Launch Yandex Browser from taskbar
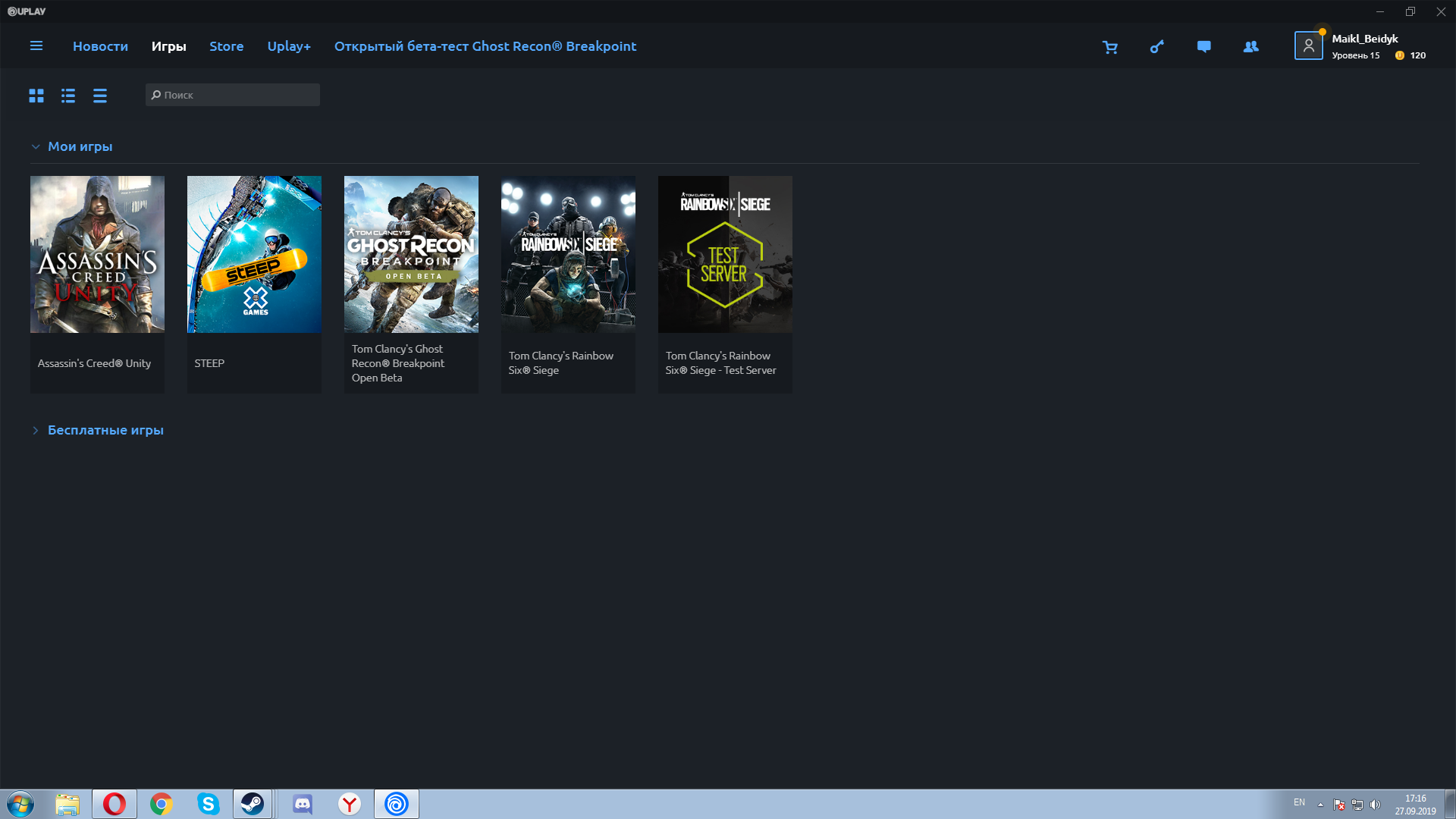Image resolution: width=1456 pixels, height=819 pixels. click(350, 804)
